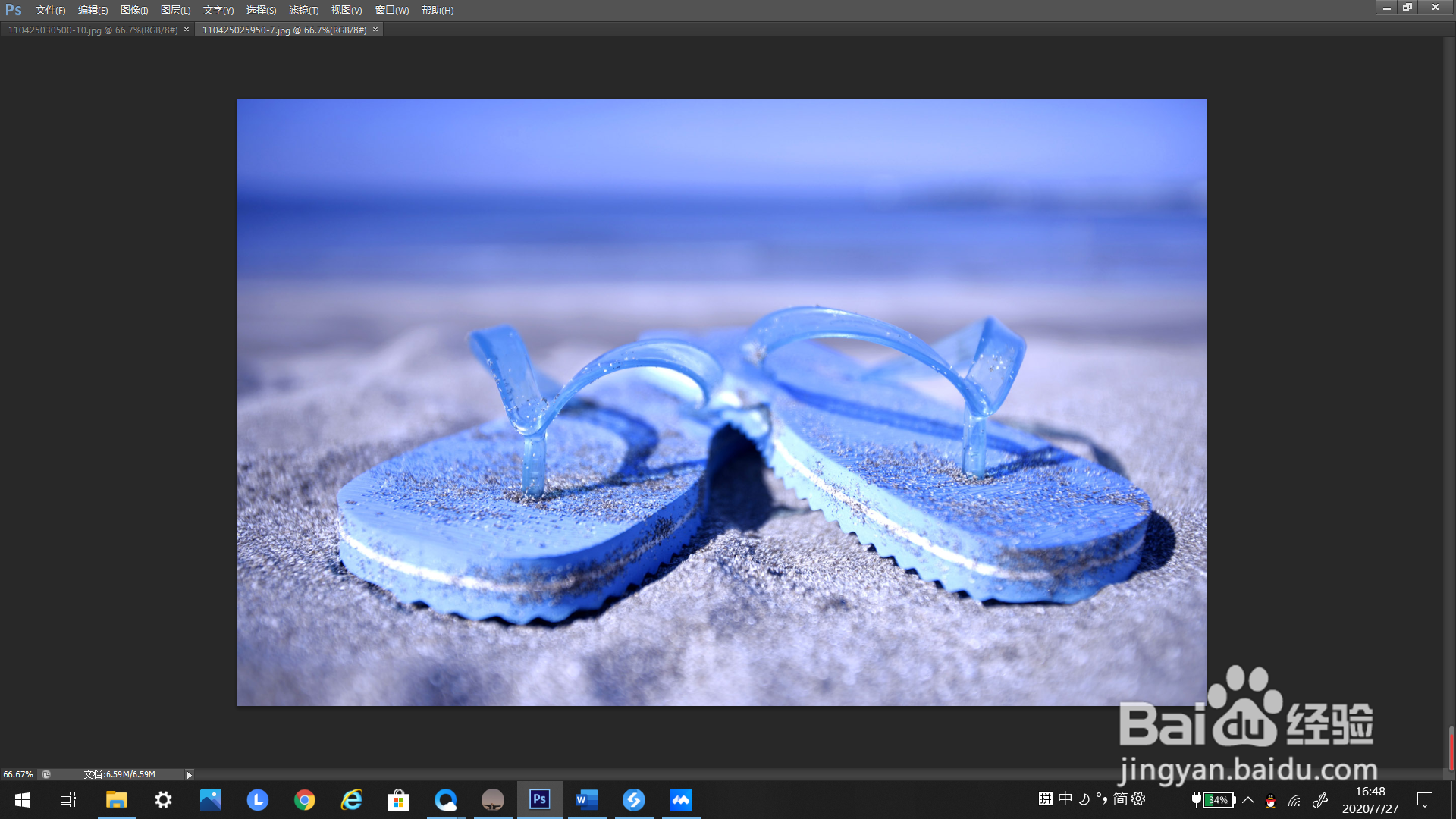Viewport: 1456px width, 819px height.
Task: Expand hidden system tray icons chevron
Action: point(1248,799)
